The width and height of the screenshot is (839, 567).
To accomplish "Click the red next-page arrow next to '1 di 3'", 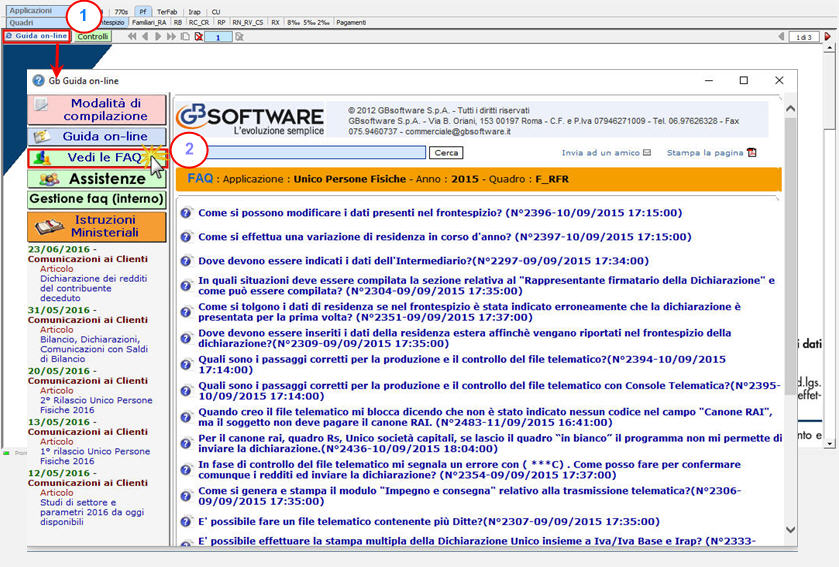I will coord(828,36).
